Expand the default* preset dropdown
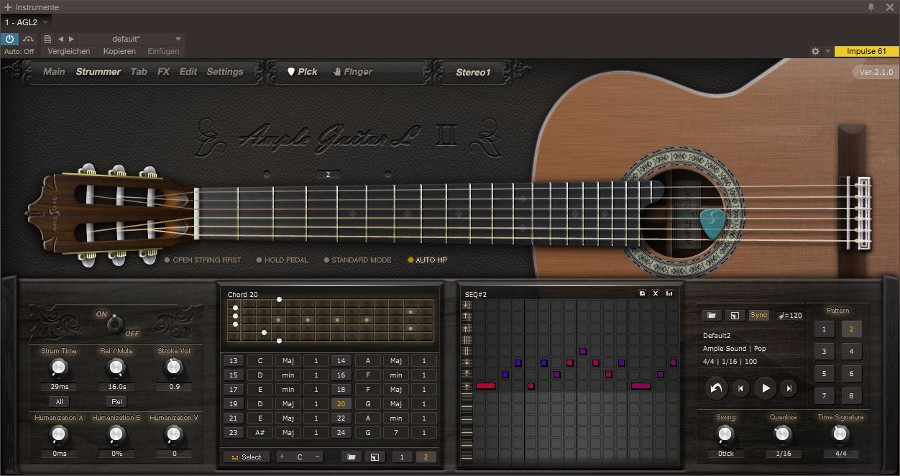The image size is (900, 476). 179,39
